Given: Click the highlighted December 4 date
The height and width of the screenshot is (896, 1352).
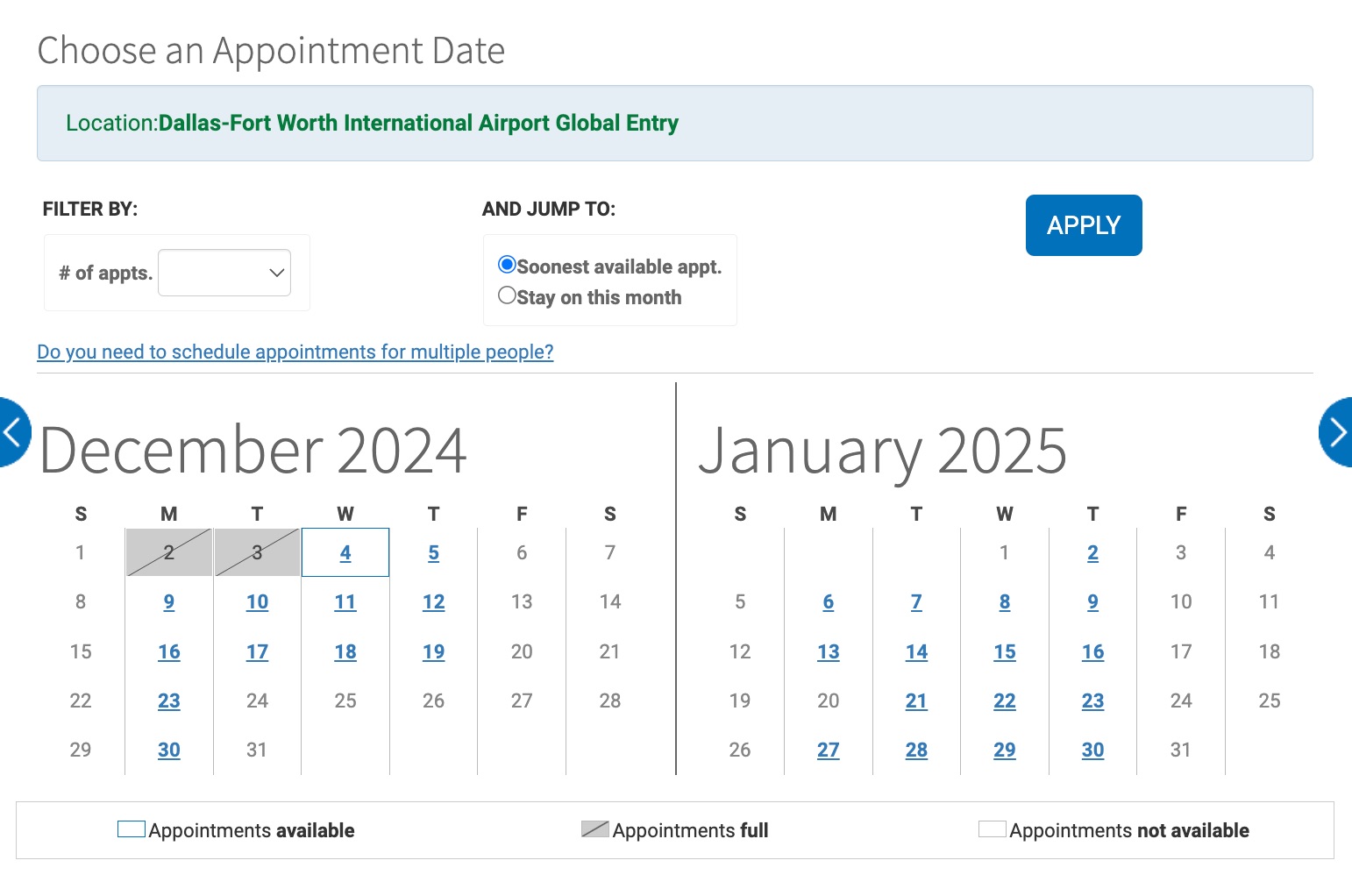Looking at the screenshot, I should tap(345, 552).
